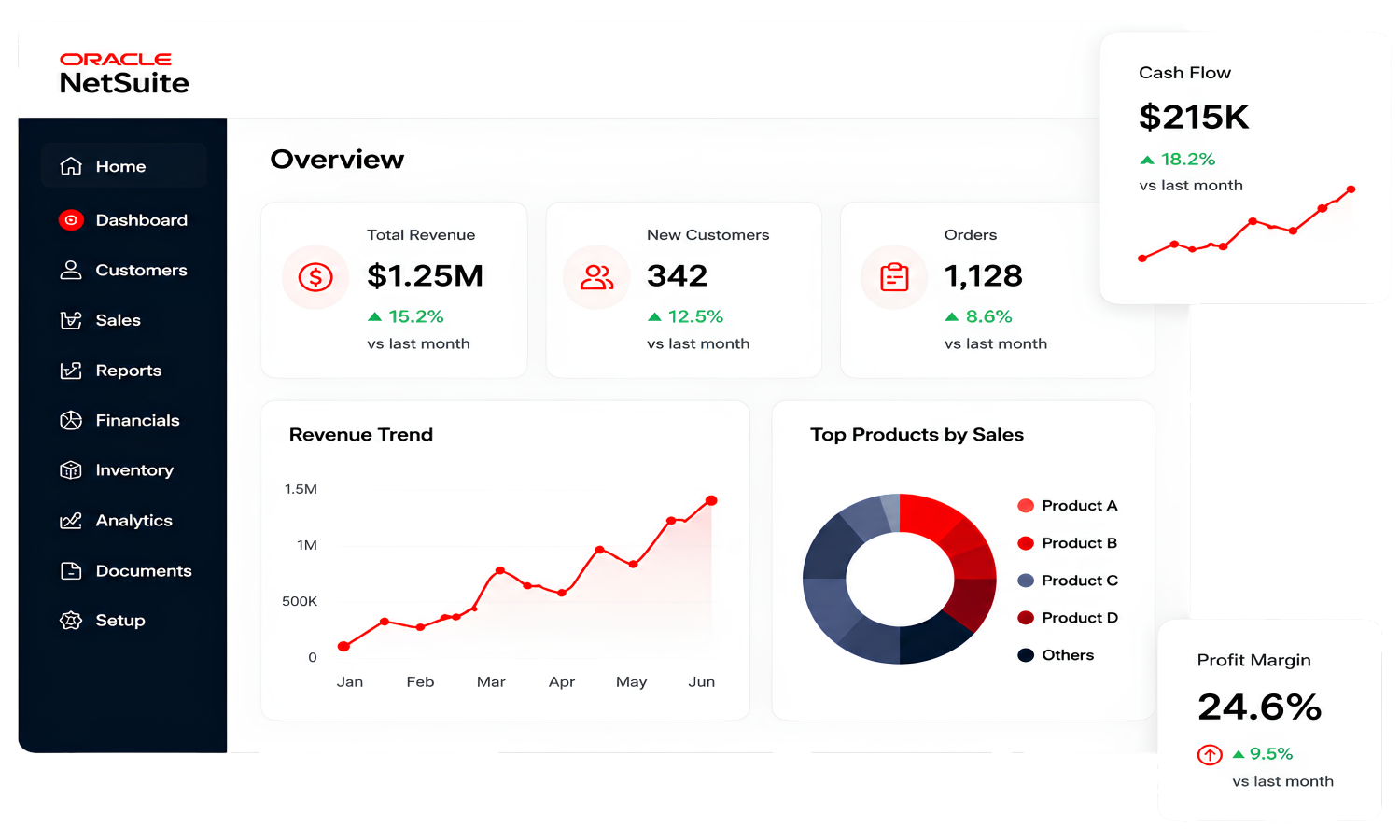The height and width of the screenshot is (840, 1400).
Task: Click the people icon on New Customers card
Action: tap(596, 277)
